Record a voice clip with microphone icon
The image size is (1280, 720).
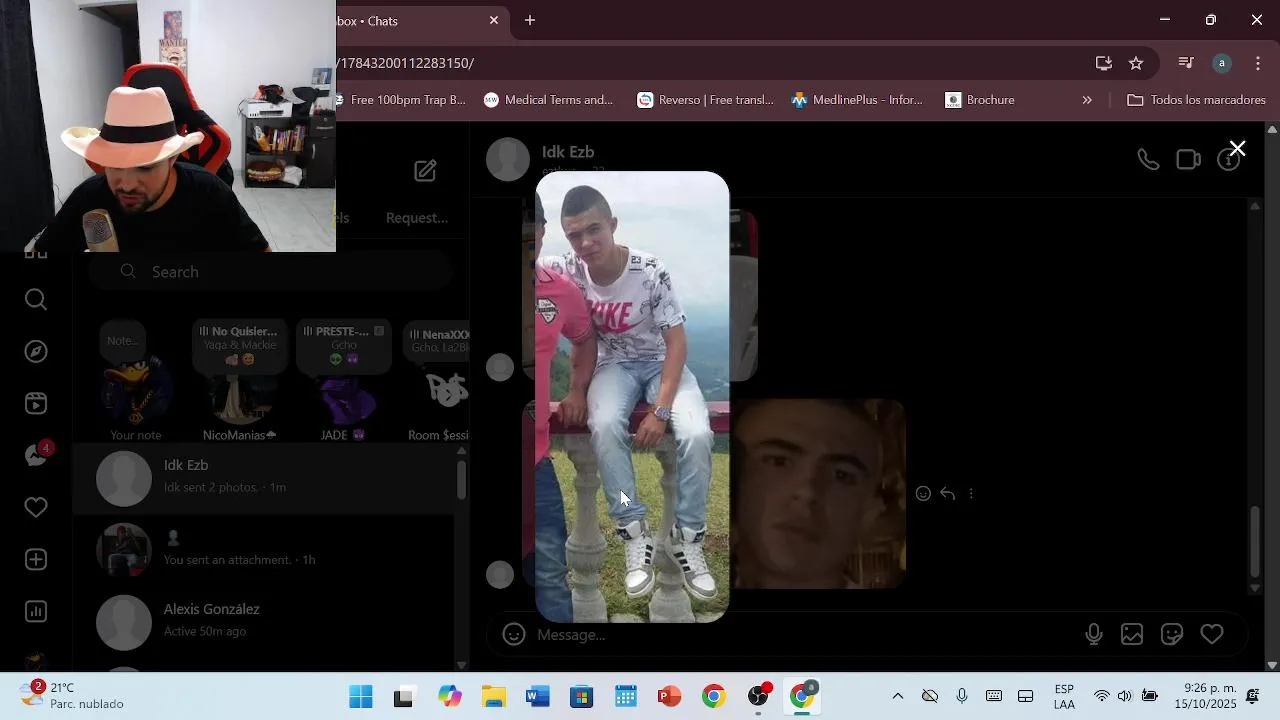click(x=1094, y=634)
